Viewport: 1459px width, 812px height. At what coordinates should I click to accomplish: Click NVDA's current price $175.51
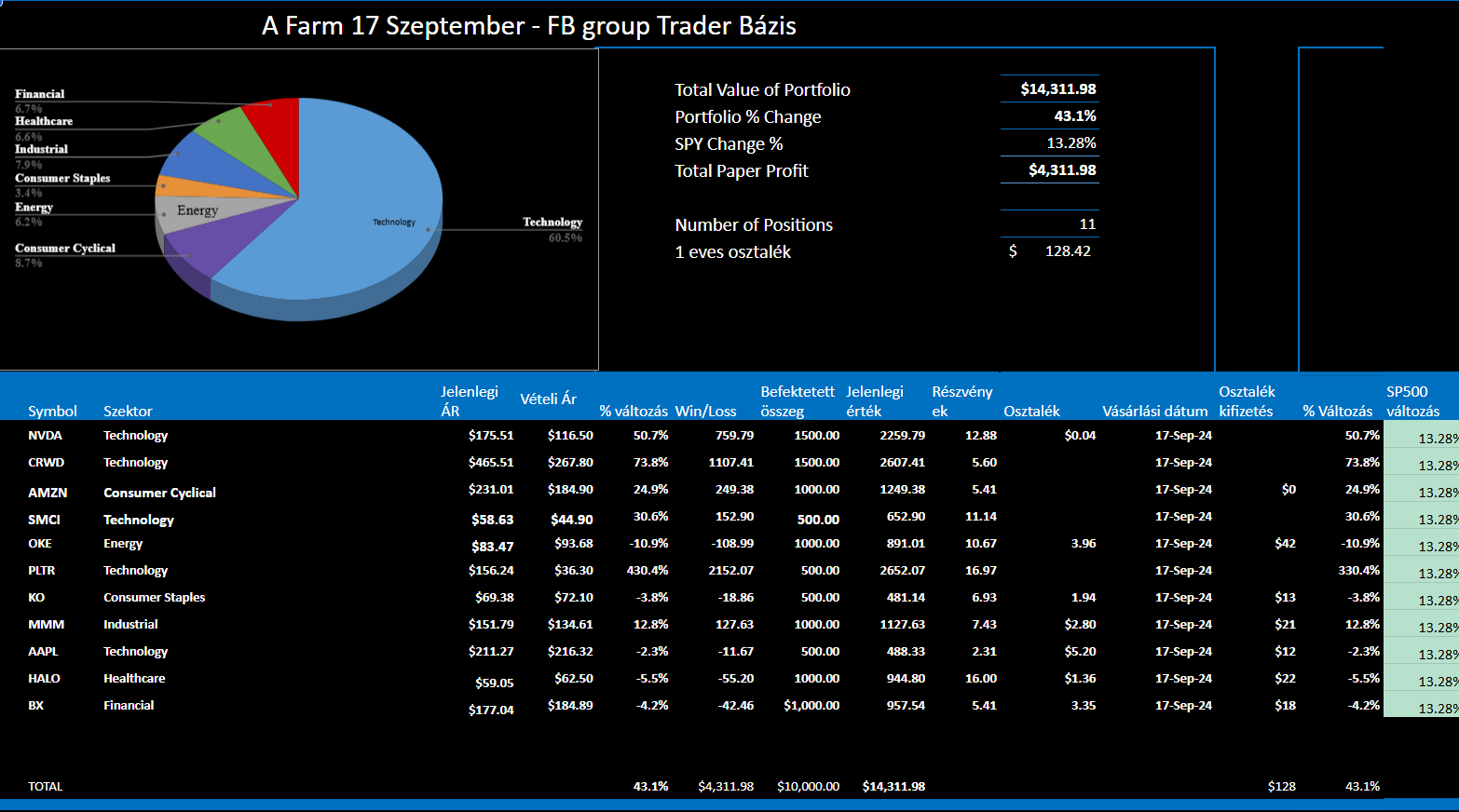point(491,436)
